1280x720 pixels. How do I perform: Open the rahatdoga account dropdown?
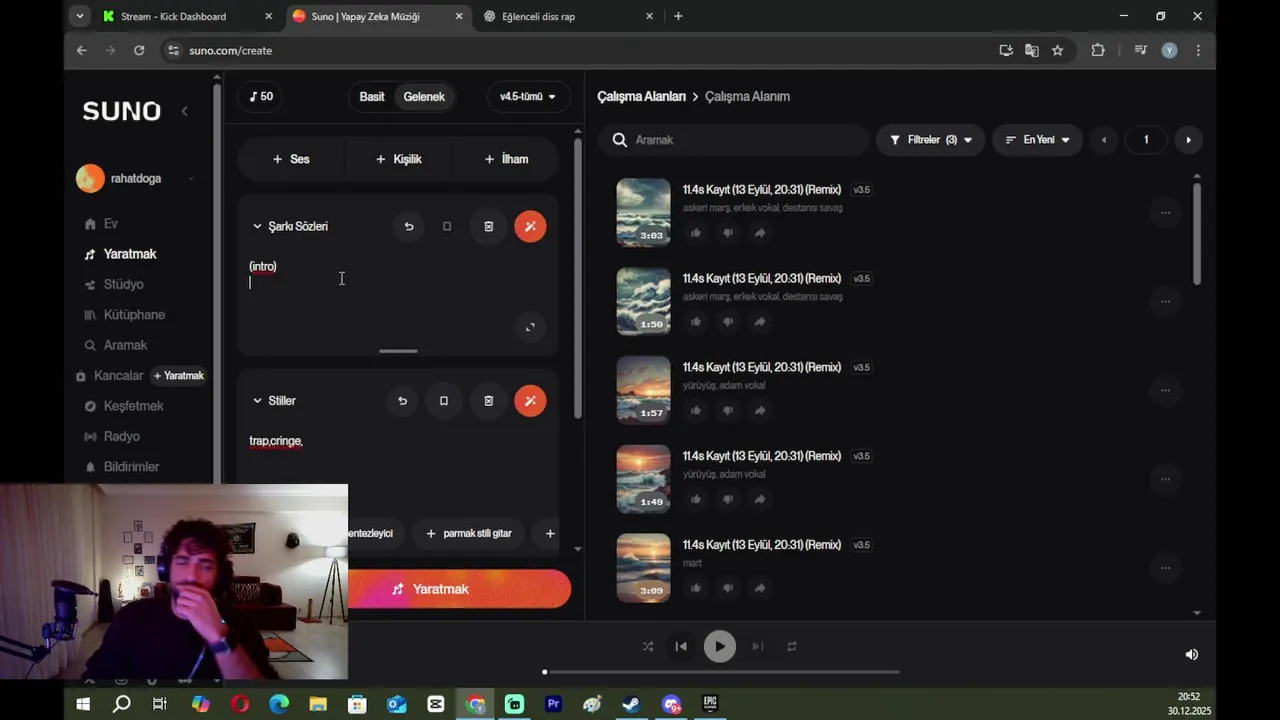coord(135,179)
